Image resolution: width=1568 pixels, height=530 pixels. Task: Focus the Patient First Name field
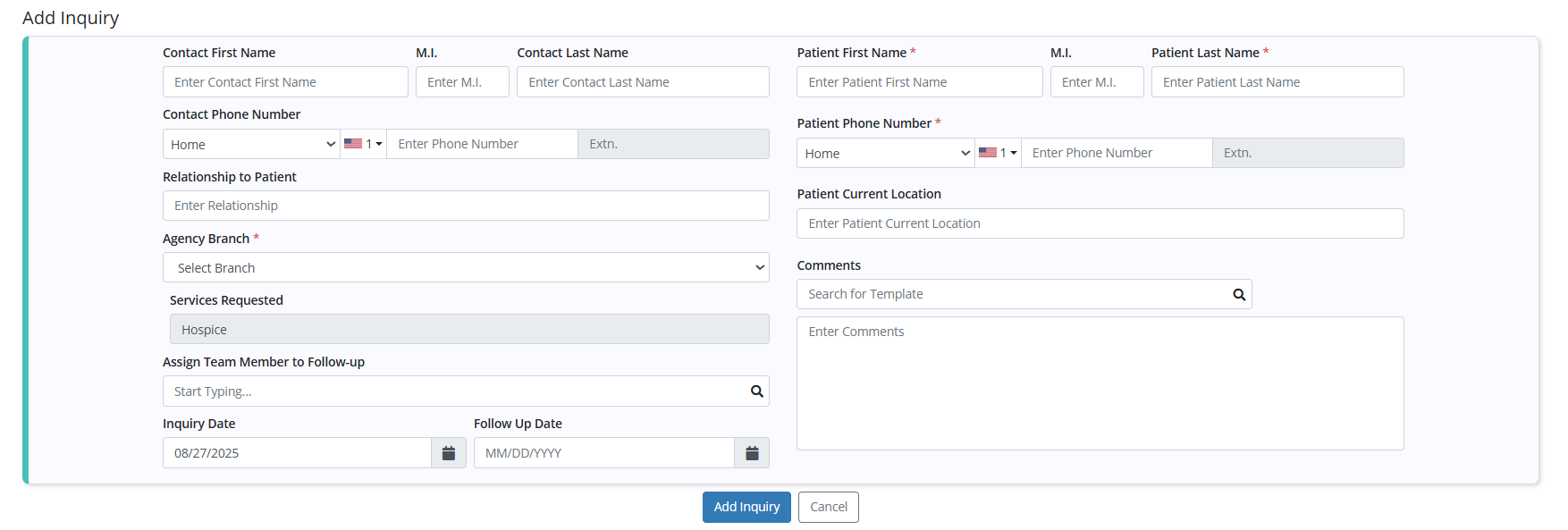click(x=920, y=82)
